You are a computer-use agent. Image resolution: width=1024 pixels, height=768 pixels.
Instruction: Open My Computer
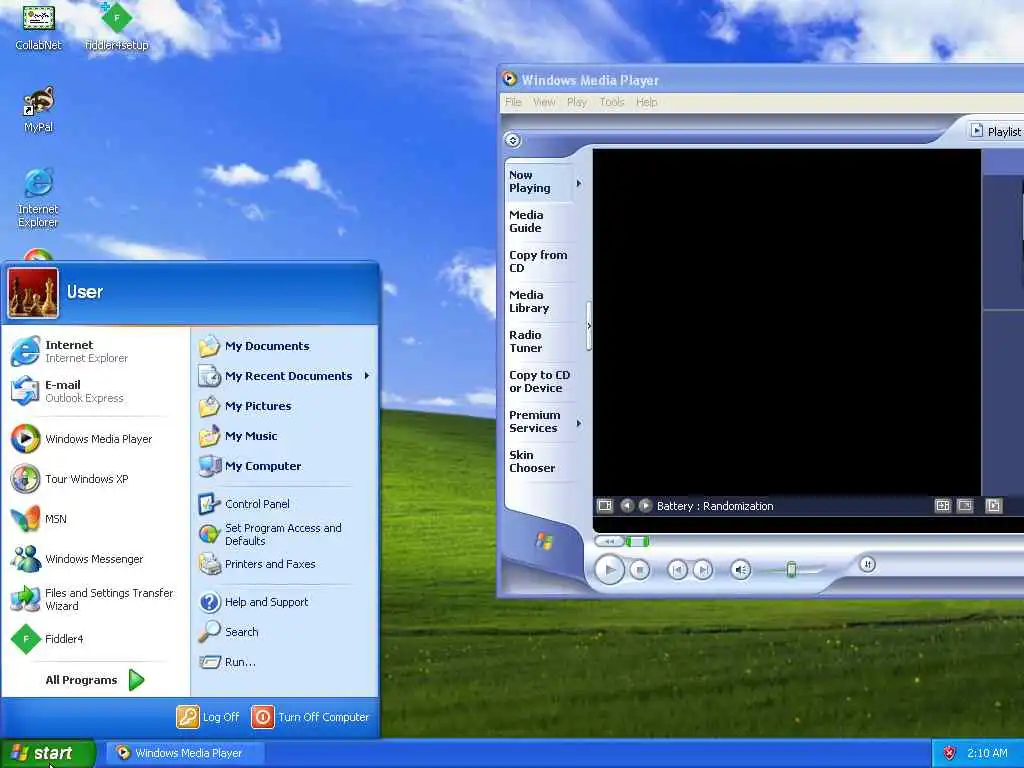point(284,466)
